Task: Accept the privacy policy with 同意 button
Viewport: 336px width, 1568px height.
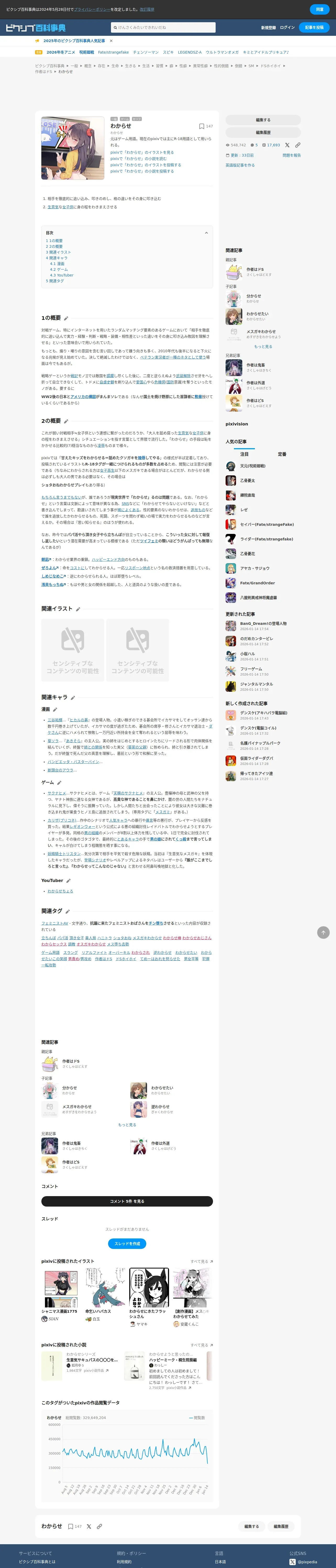Action: tap(320, 9)
